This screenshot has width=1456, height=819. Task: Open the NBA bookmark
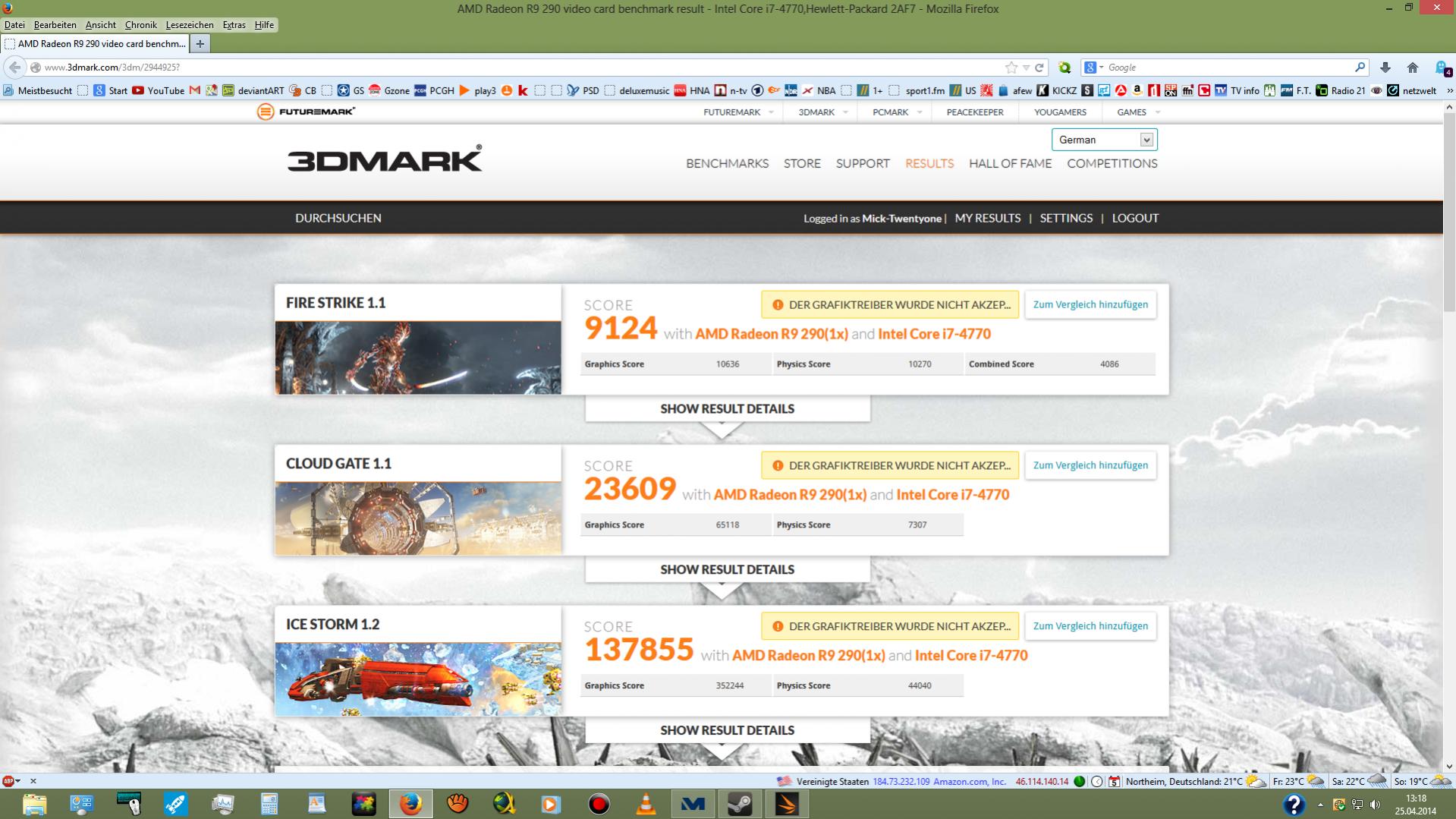(x=819, y=90)
